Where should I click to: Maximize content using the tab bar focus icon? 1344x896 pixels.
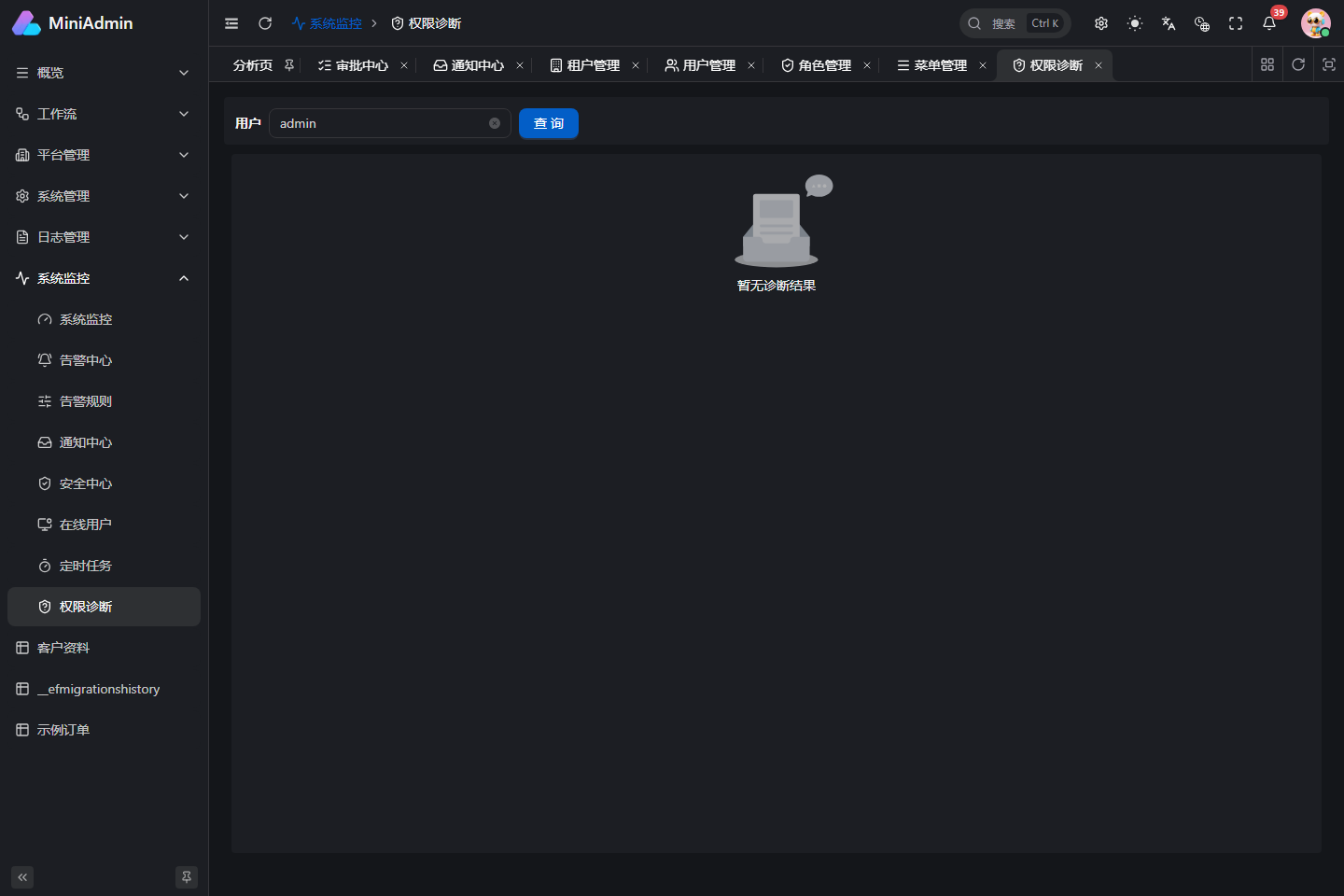[1329, 64]
